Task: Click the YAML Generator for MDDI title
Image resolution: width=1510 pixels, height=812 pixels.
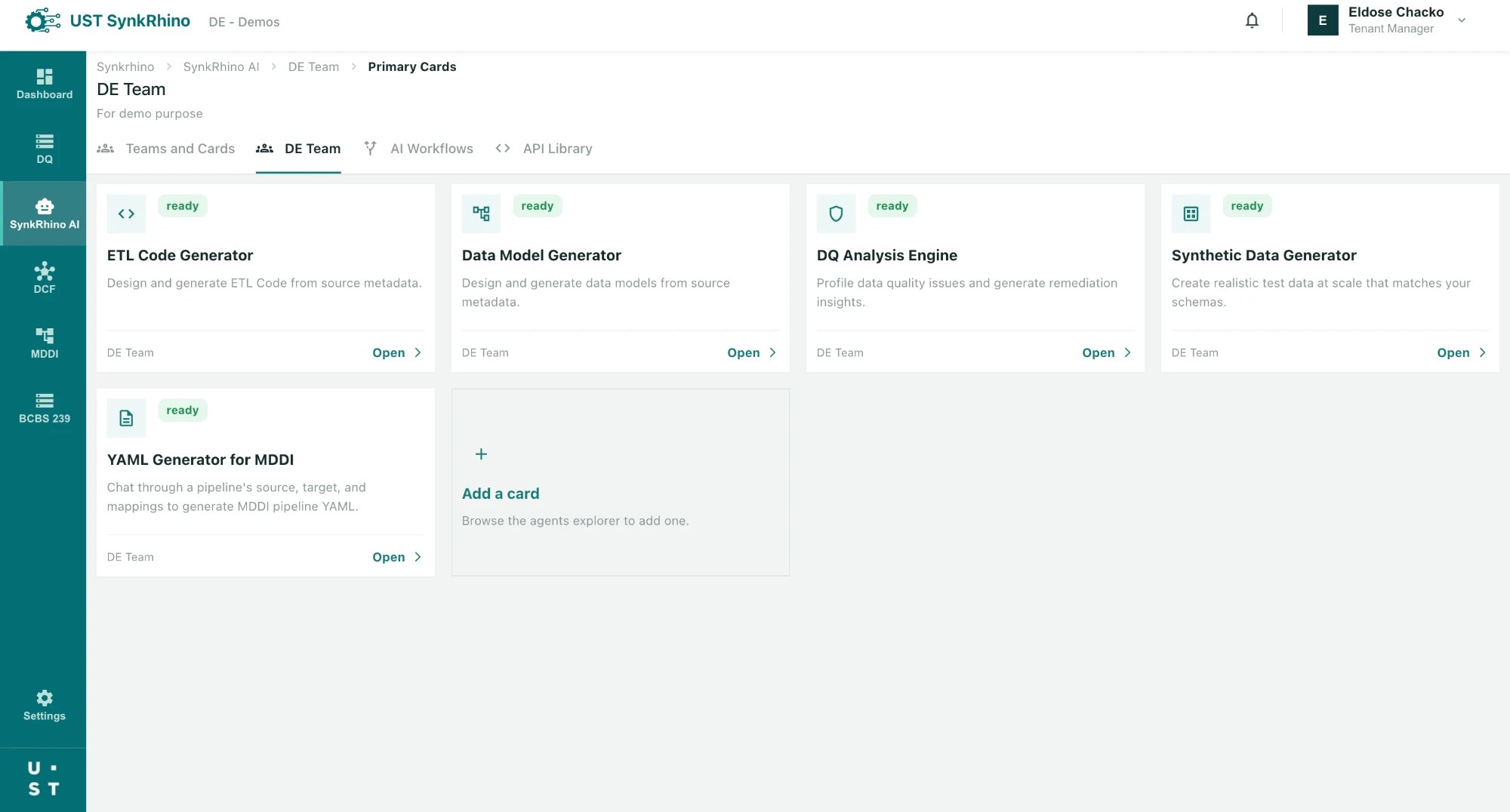Action: pyautogui.click(x=201, y=460)
